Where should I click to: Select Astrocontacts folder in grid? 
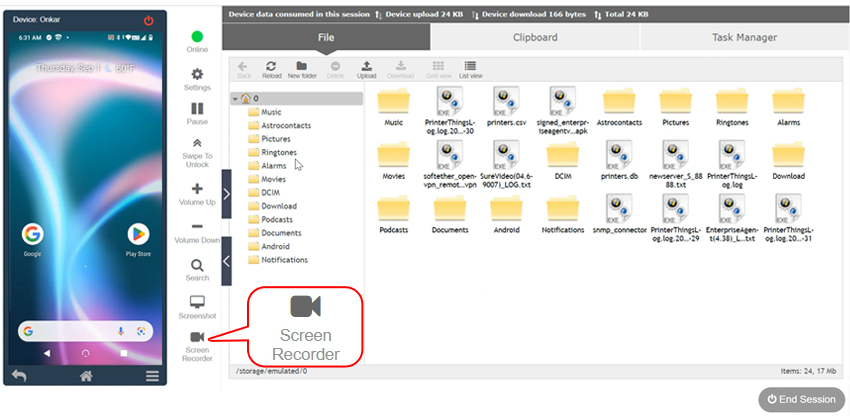click(x=619, y=107)
